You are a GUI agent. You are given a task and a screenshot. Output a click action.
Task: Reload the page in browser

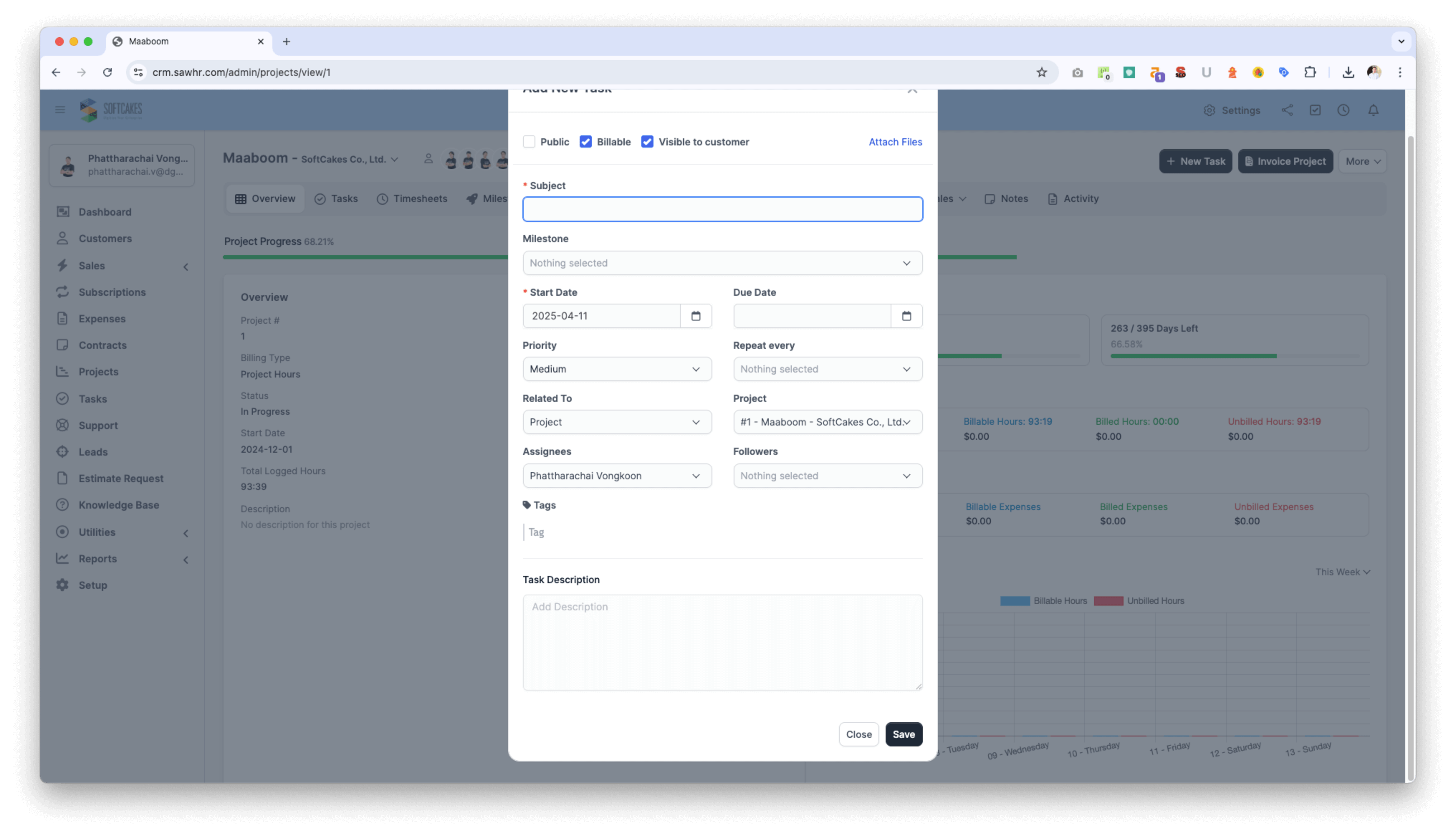(x=107, y=72)
